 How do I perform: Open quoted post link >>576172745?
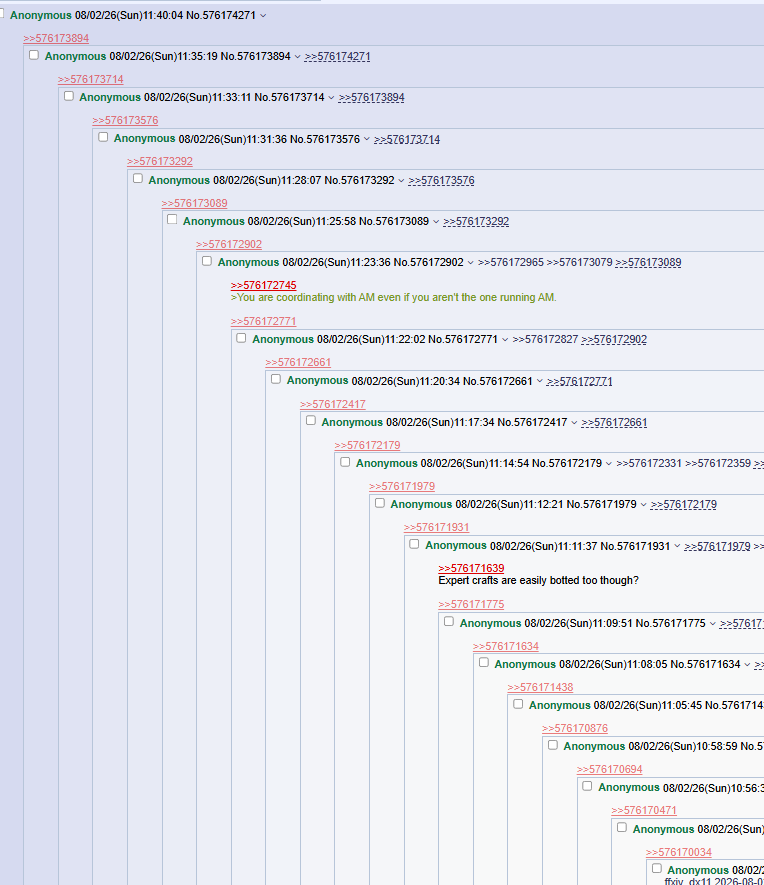click(x=264, y=285)
